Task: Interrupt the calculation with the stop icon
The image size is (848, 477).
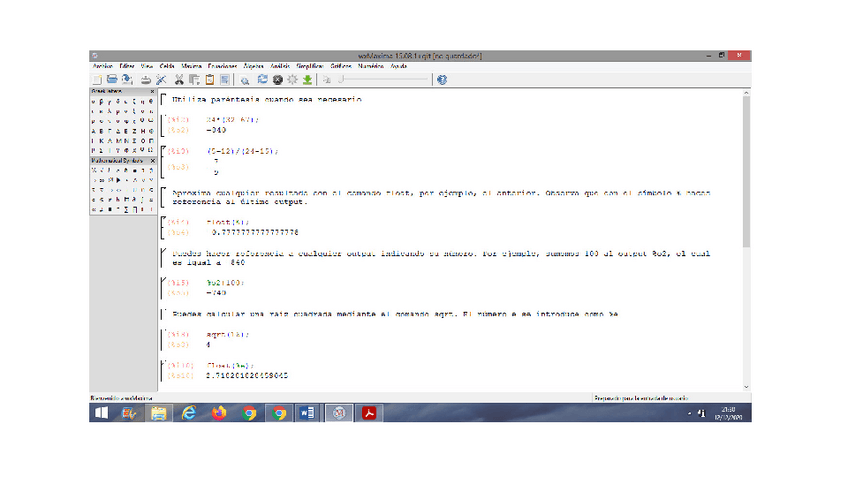Action: pyautogui.click(x=277, y=80)
